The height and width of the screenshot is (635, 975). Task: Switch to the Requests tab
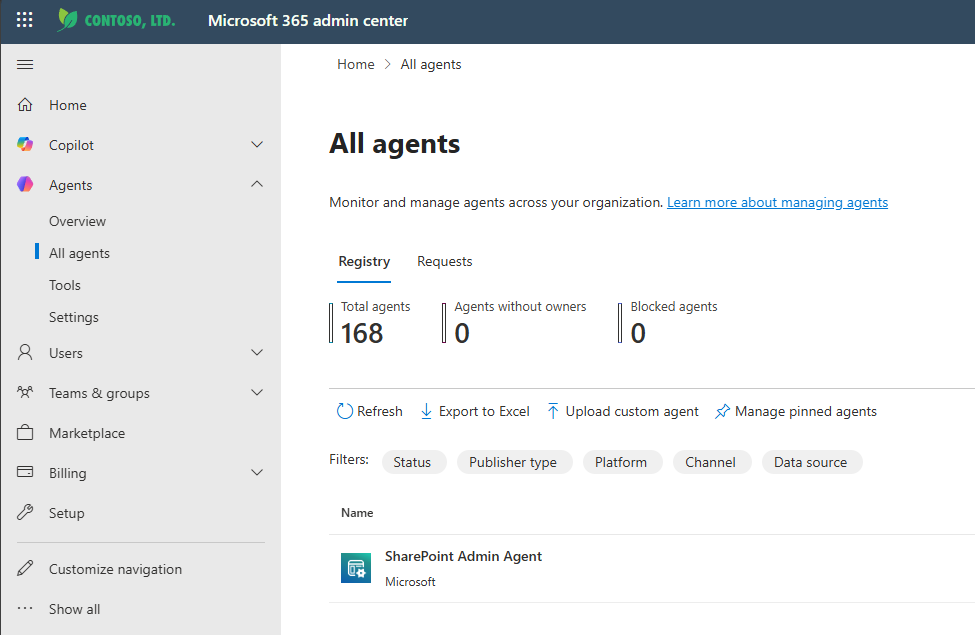point(445,261)
